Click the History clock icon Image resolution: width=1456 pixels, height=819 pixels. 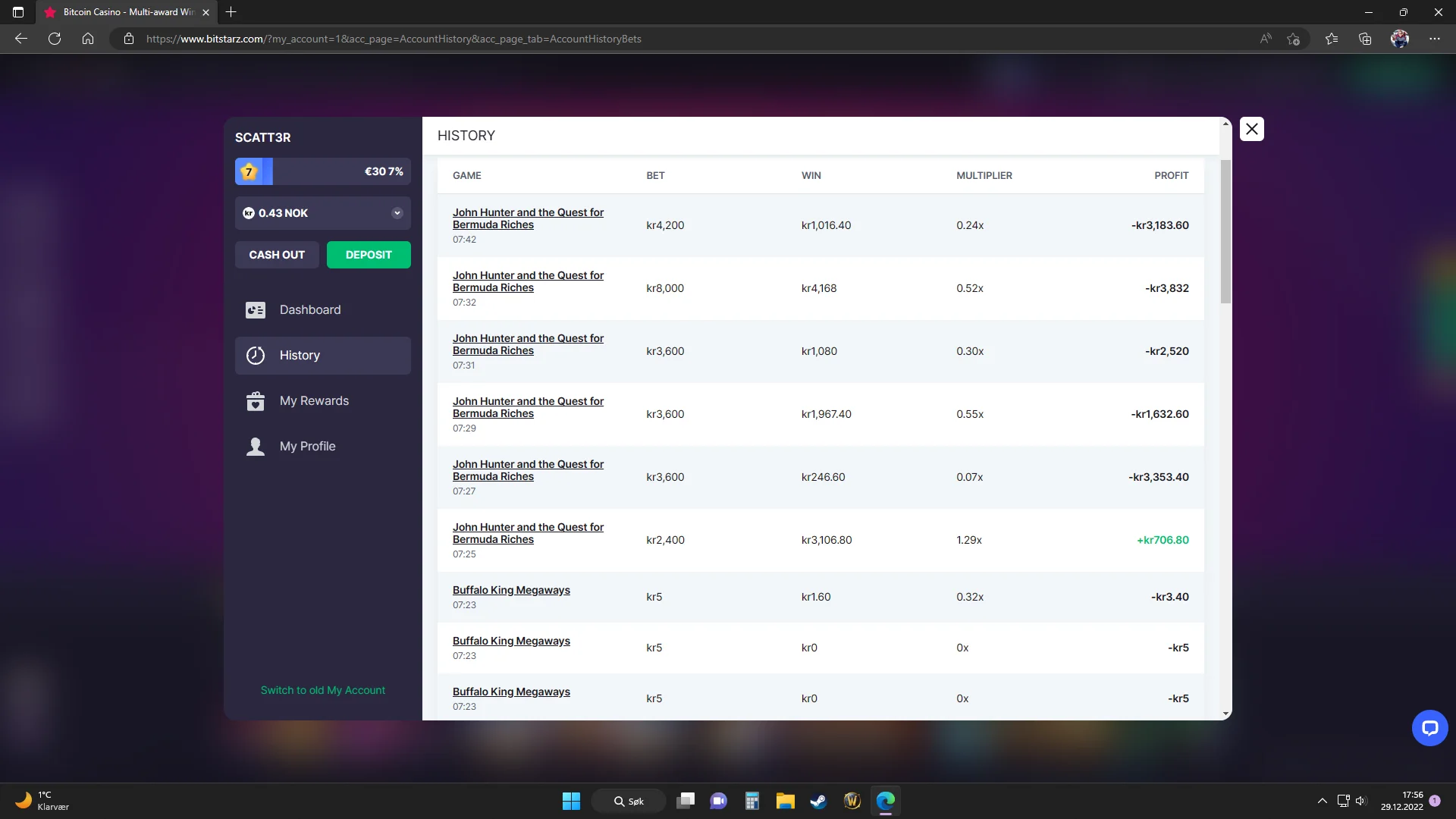point(256,356)
